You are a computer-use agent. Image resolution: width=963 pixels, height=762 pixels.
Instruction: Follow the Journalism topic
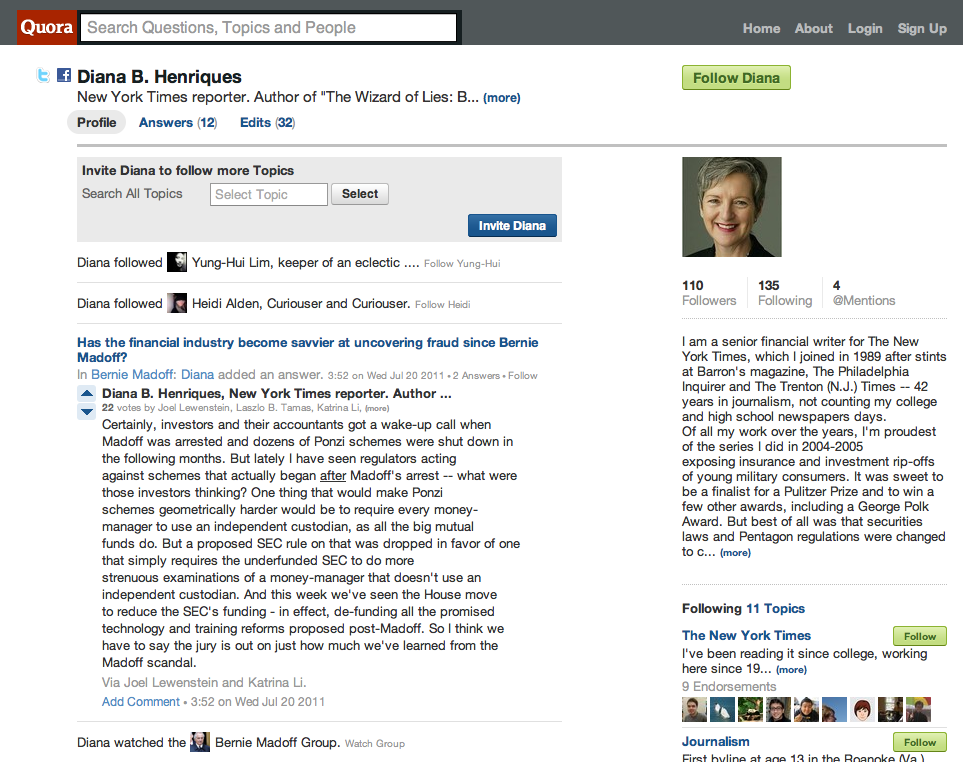[919, 742]
